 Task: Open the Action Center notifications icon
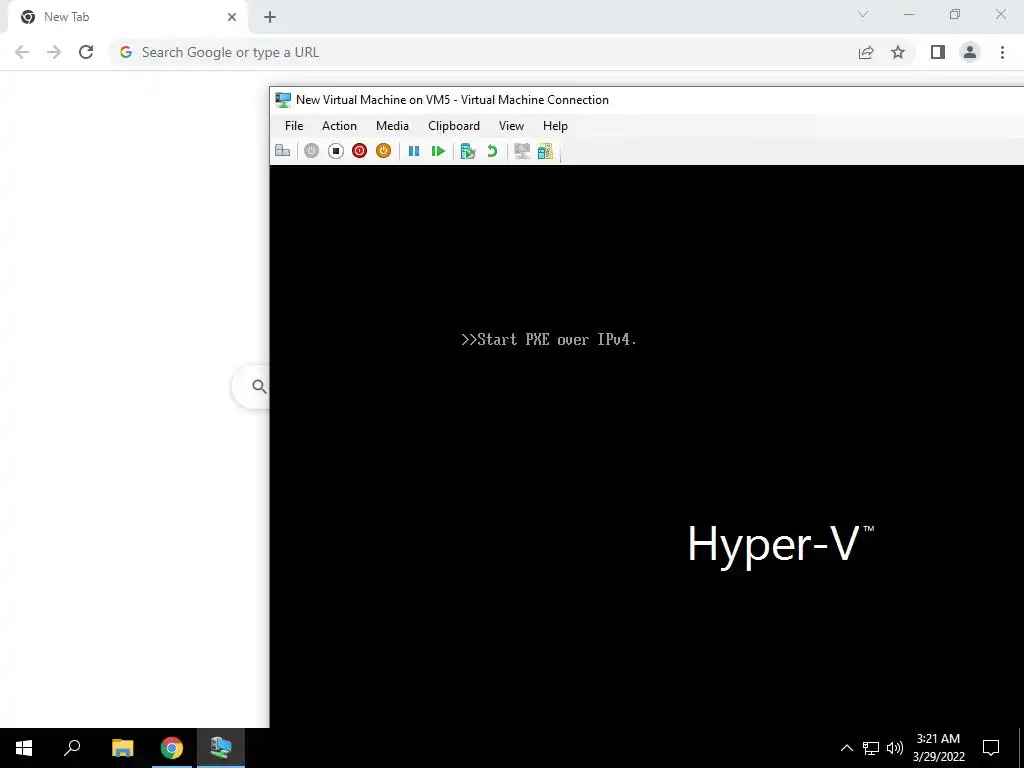pos(991,748)
